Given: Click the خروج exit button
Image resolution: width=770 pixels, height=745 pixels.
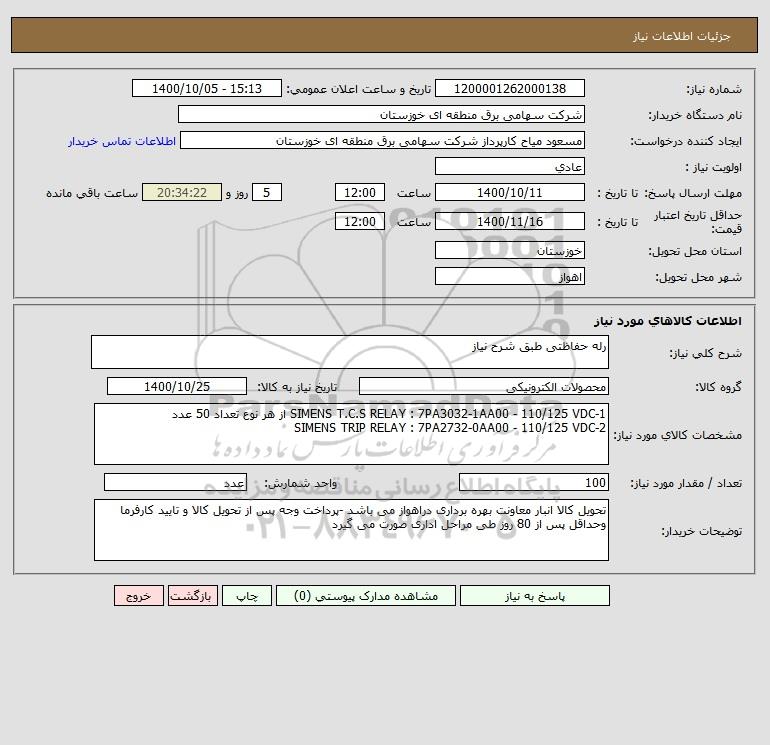Looking at the screenshot, I should [x=138, y=596].
